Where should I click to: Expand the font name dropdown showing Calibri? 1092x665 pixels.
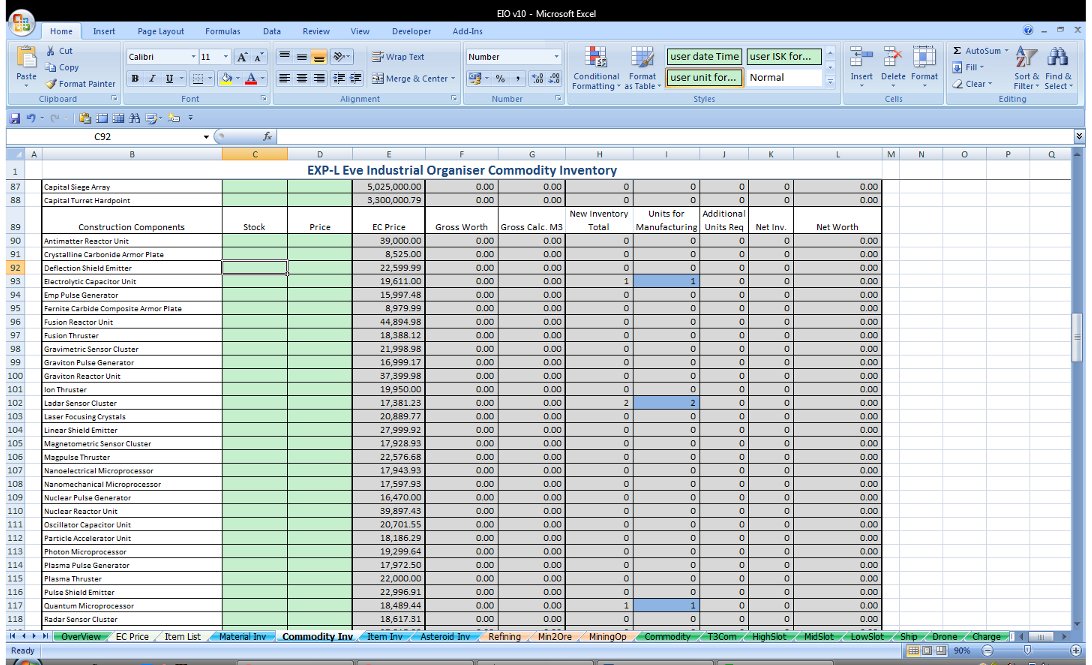(193, 57)
